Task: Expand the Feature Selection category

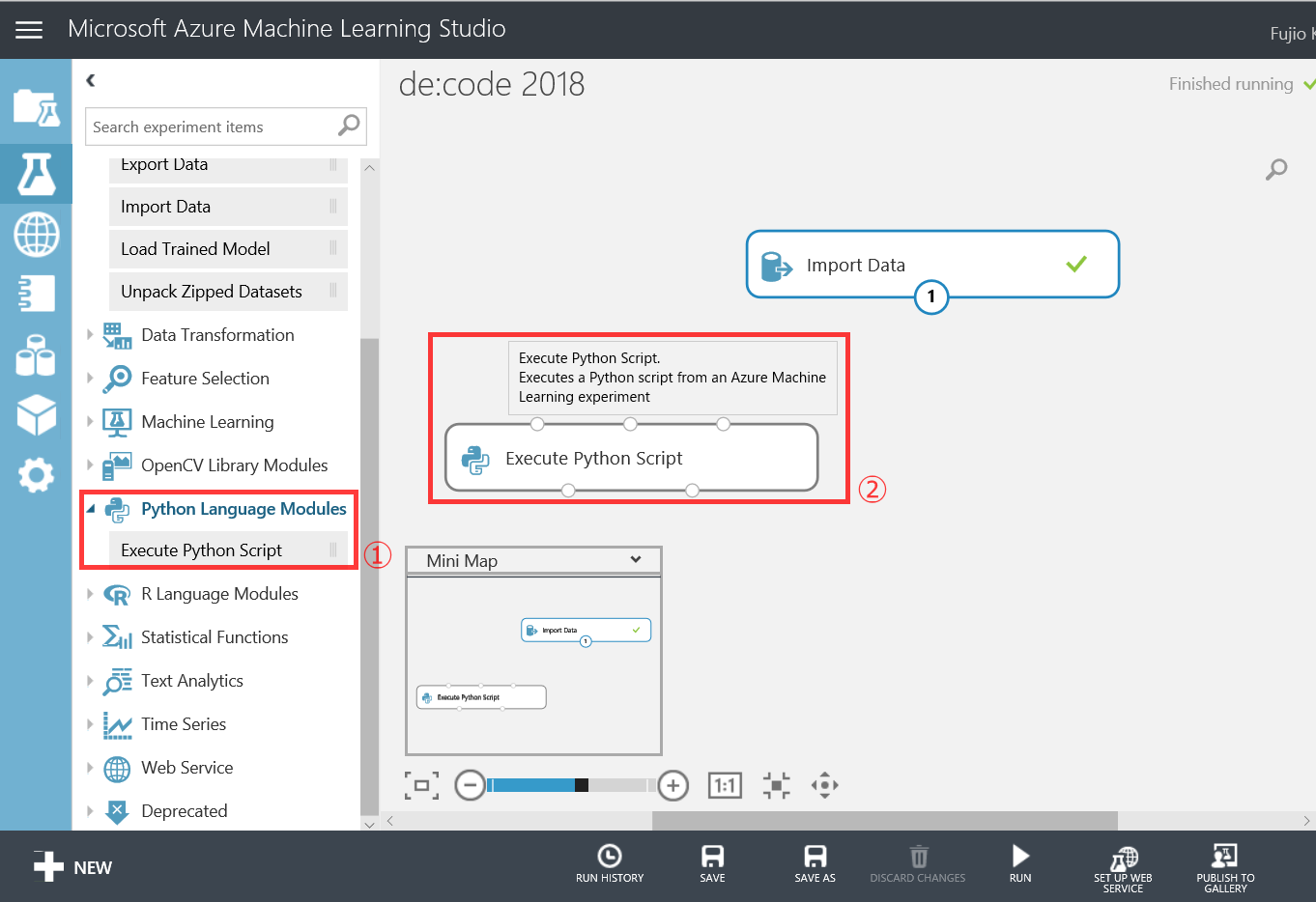Action: pyautogui.click(x=91, y=379)
